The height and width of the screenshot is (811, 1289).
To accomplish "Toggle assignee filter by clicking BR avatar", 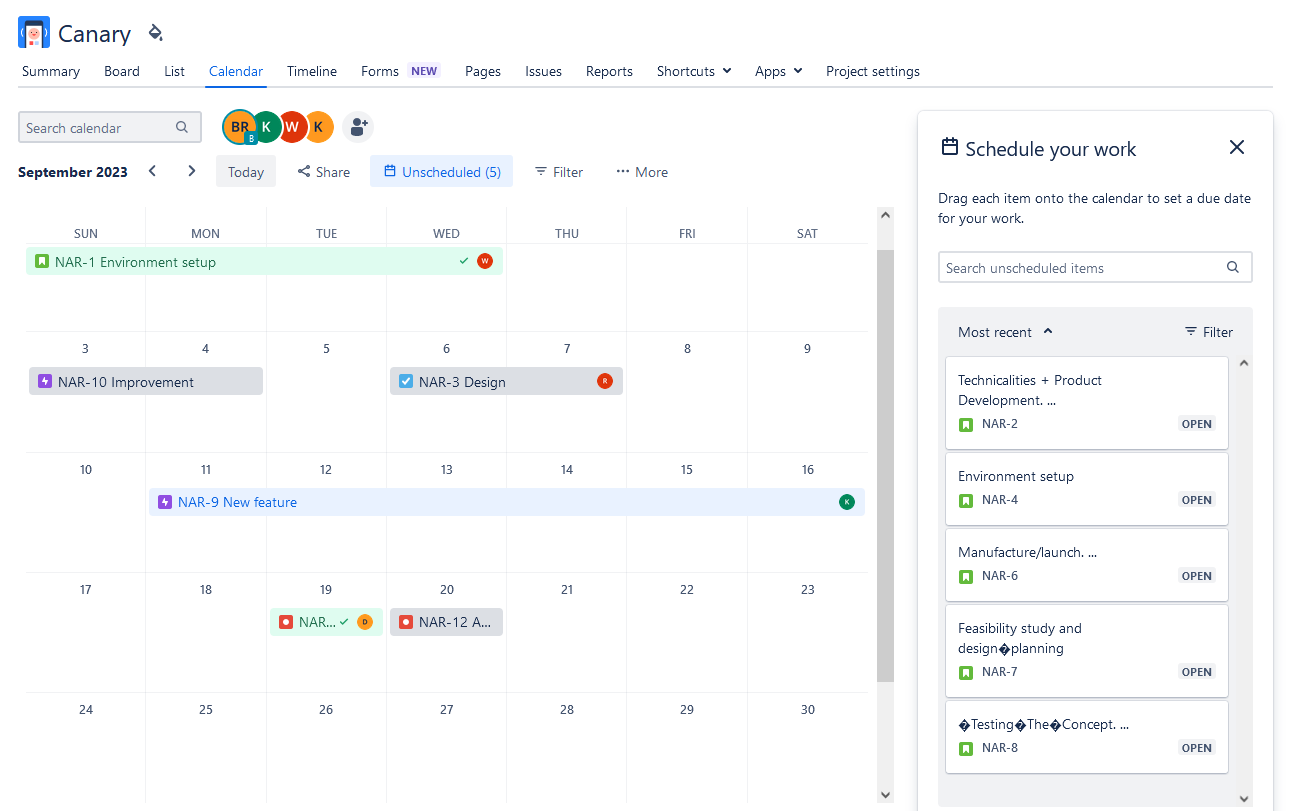I will pos(239,127).
